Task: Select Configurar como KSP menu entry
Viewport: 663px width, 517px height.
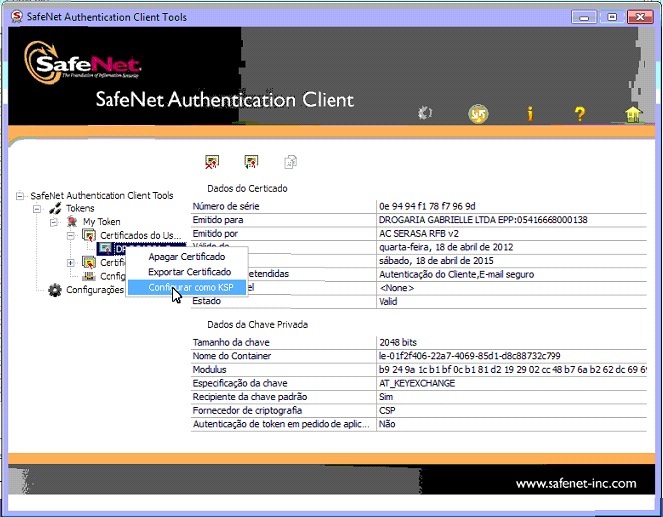Action: [189, 288]
